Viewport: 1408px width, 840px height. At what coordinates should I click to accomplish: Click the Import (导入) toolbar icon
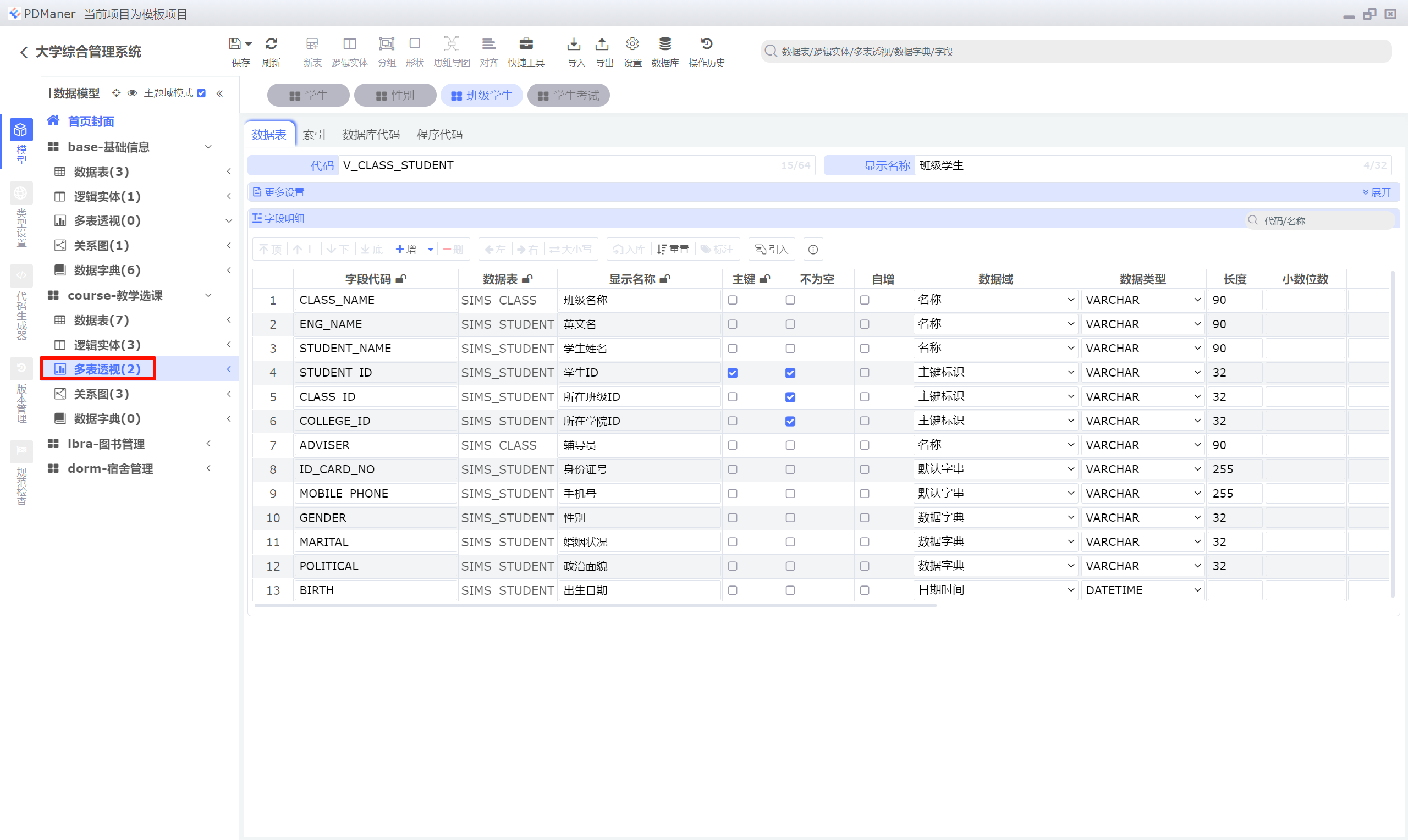574,45
